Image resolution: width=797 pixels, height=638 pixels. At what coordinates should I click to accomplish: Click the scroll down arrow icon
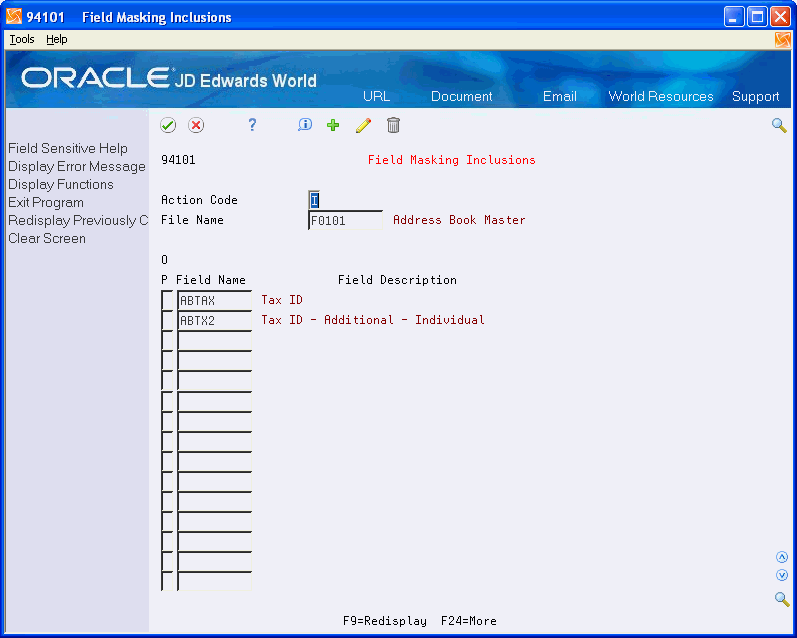pos(782,575)
